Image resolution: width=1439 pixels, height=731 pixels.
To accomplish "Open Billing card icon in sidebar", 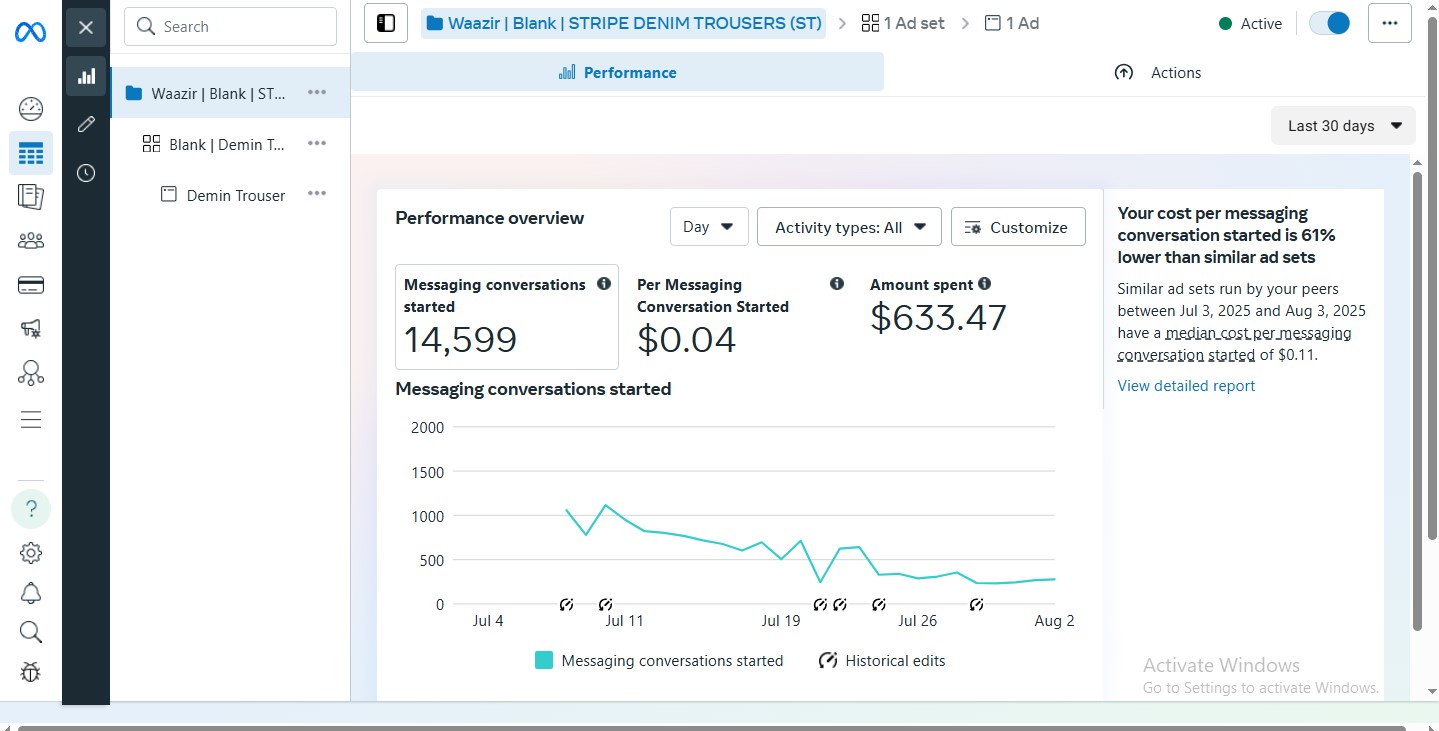I will click(x=31, y=285).
